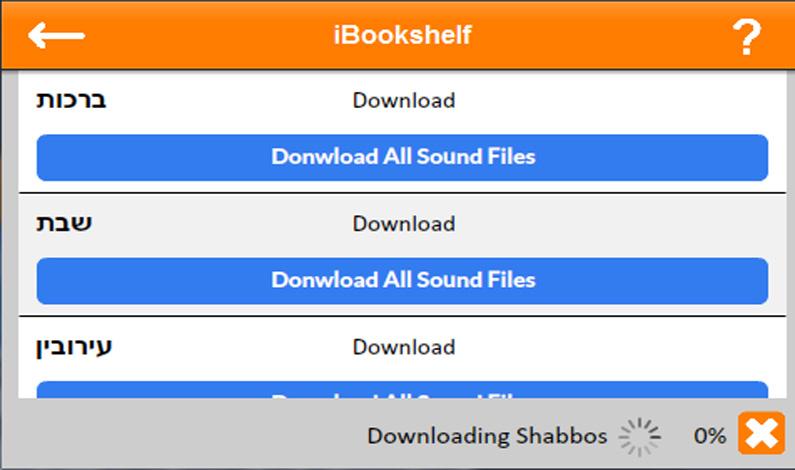The height and width of the screenshot is (470, 795).
Task: Click the loading spinner icon
Action: [640, 436]
